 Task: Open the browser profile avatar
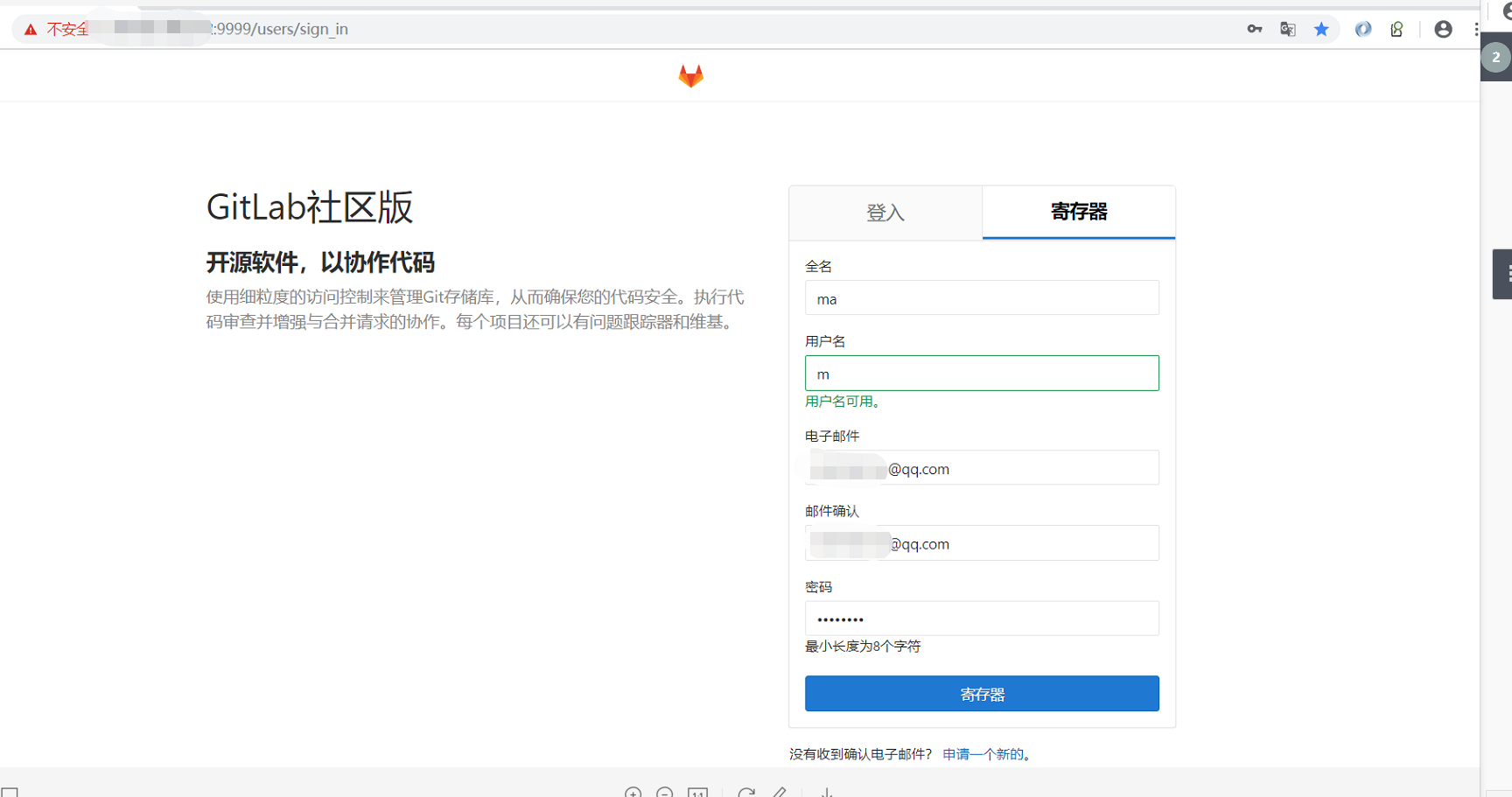pos(1444,29)
